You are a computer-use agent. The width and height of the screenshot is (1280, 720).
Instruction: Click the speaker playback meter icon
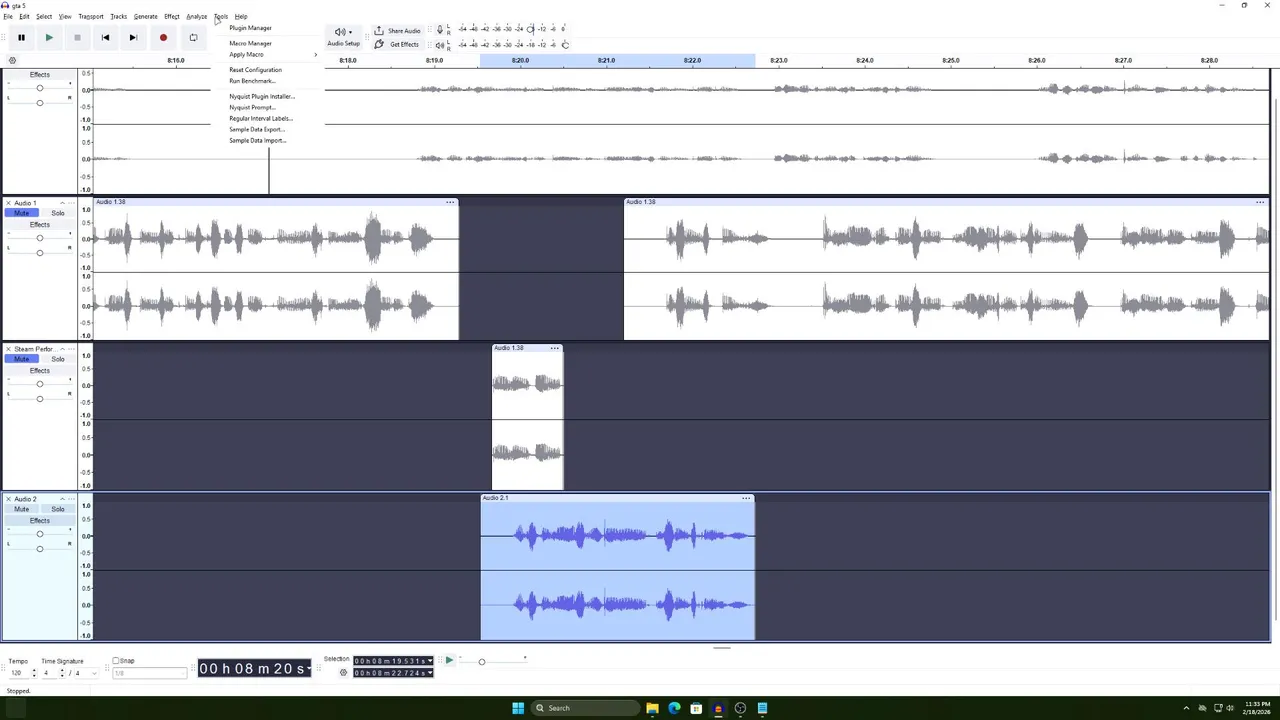coord(440,45)
